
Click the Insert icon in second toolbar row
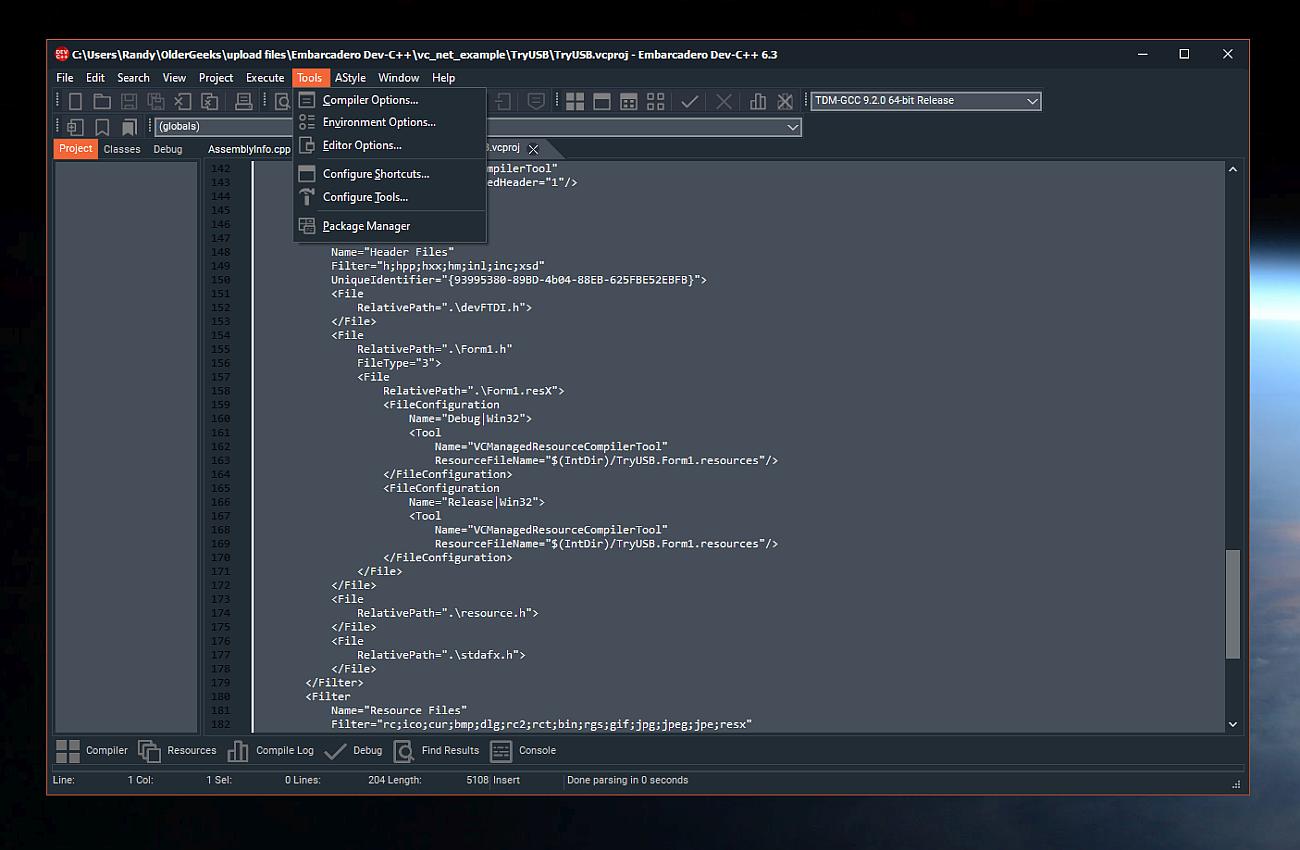(75, 127)
